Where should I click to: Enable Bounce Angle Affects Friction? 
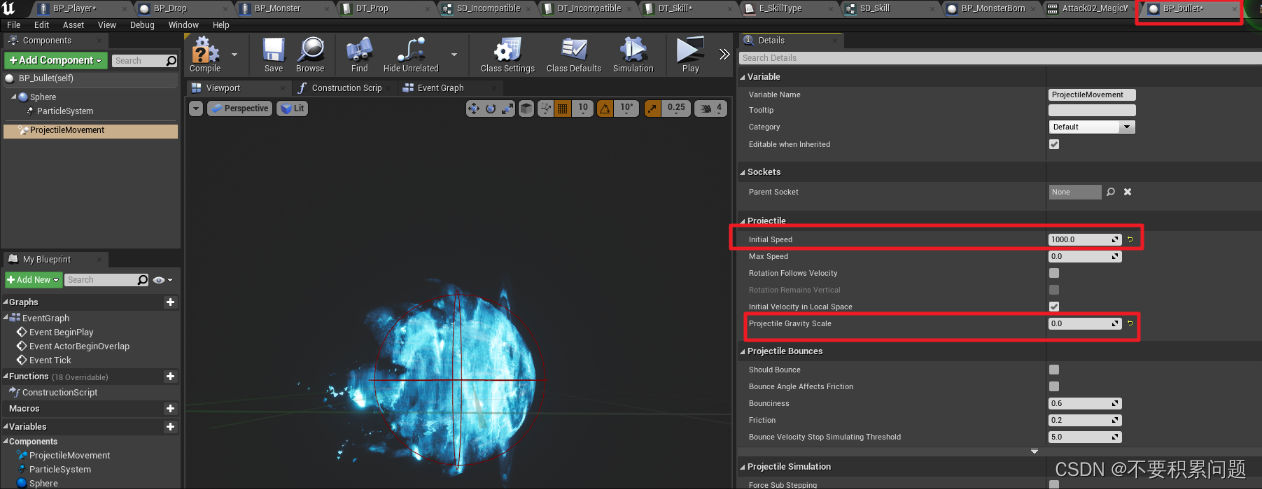pos(1054,386)
